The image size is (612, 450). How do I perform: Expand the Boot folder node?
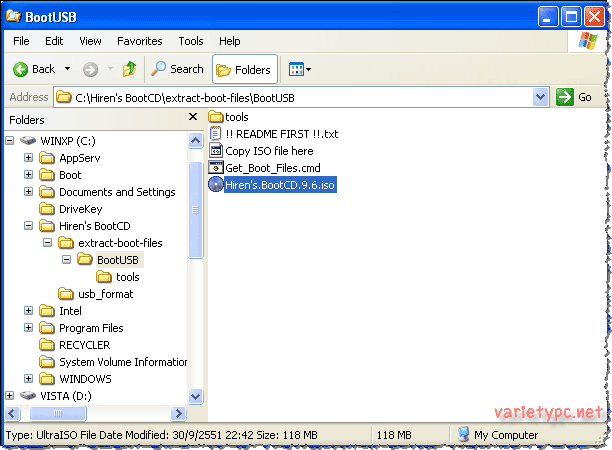point(28,174)
